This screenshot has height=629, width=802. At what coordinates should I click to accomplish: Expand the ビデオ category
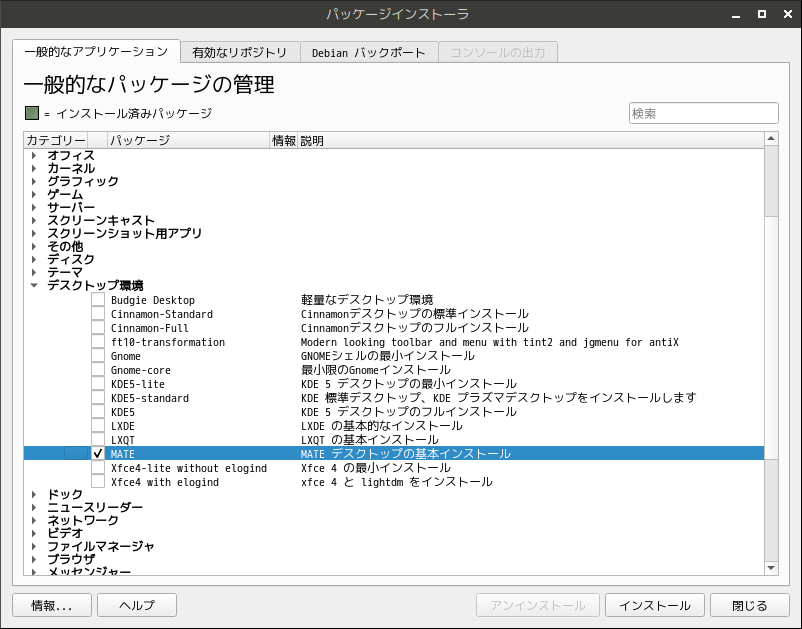coord(34,533)
